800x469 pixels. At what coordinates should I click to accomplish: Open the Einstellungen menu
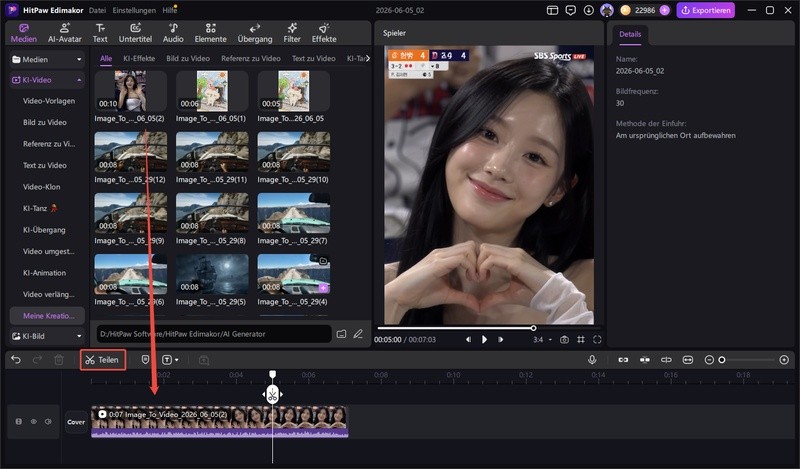click(134, 10)
